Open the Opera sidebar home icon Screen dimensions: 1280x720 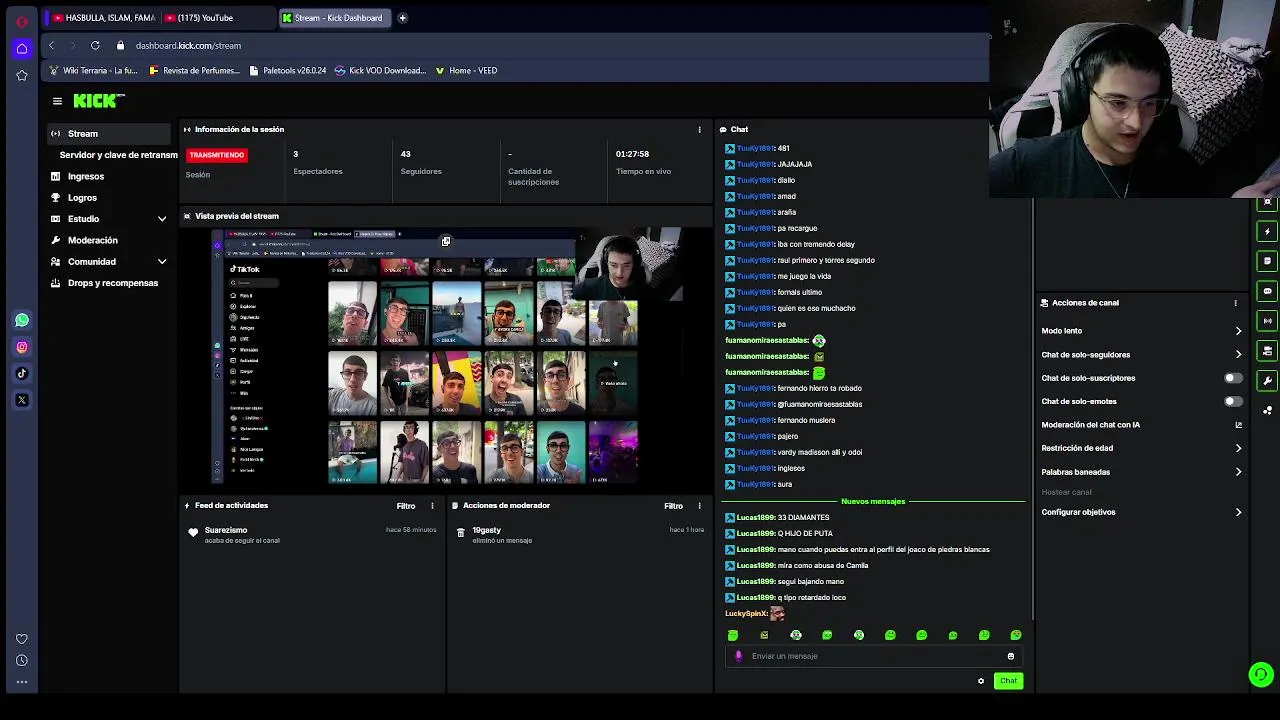tap(22, 48)
